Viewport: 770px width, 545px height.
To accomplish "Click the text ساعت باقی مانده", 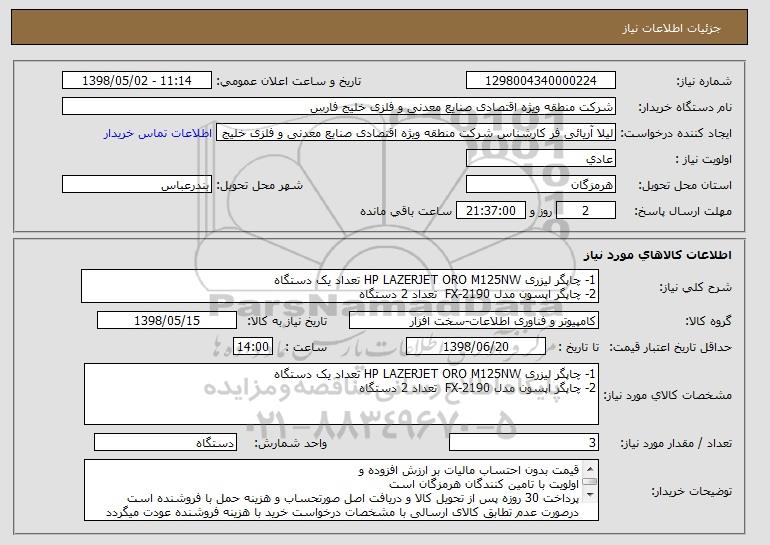I will [x=406, y=211].
